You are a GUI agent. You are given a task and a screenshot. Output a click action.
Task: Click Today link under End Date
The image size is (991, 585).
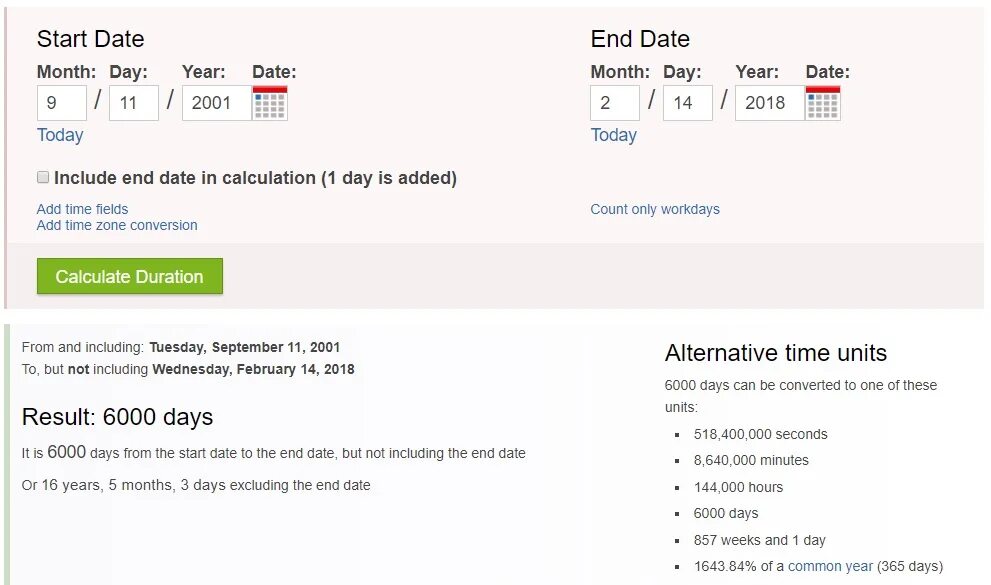tap(613, 135)
